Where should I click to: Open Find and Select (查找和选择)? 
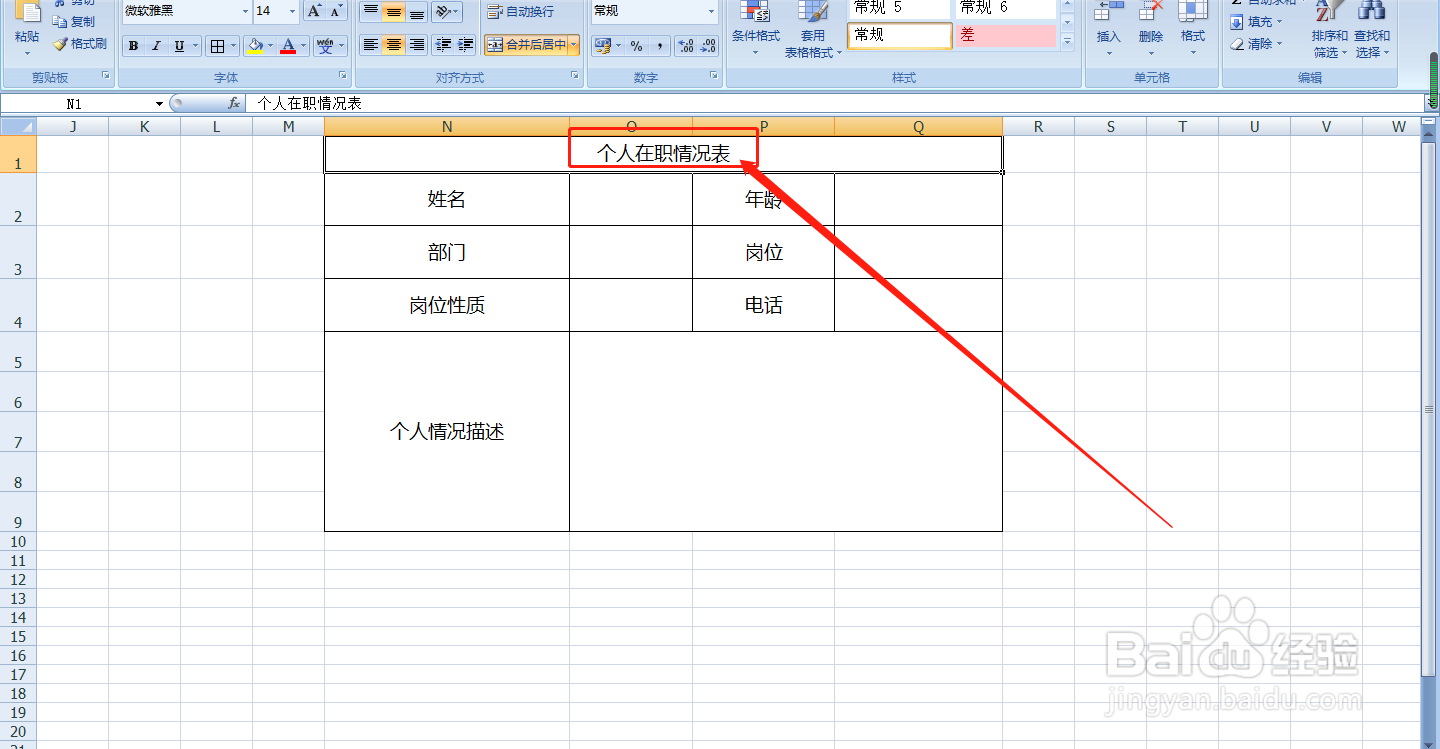pos(1372,30)
